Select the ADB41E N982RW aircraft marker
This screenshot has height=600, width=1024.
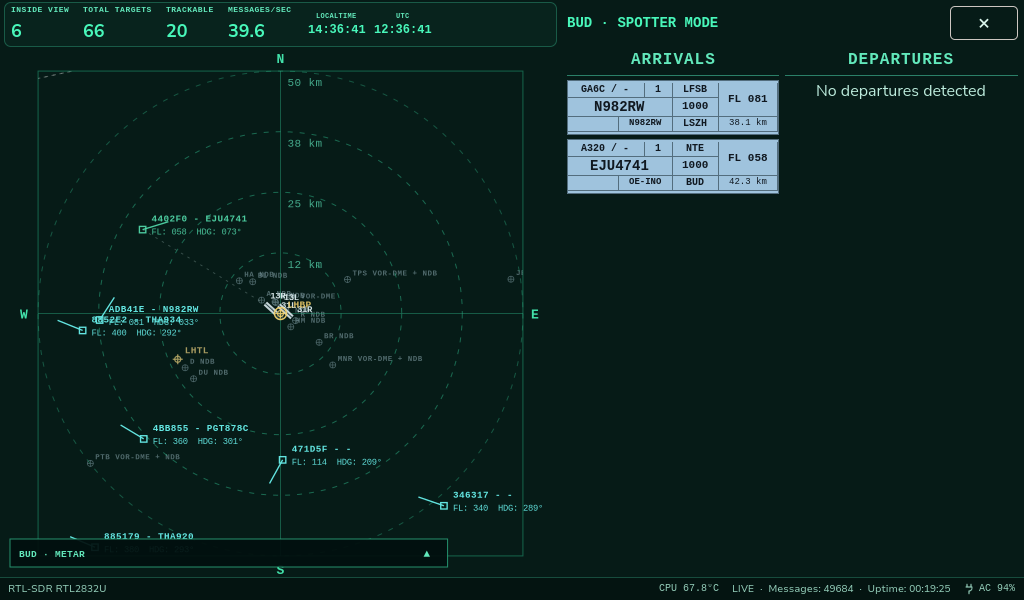tap(99, 320)
